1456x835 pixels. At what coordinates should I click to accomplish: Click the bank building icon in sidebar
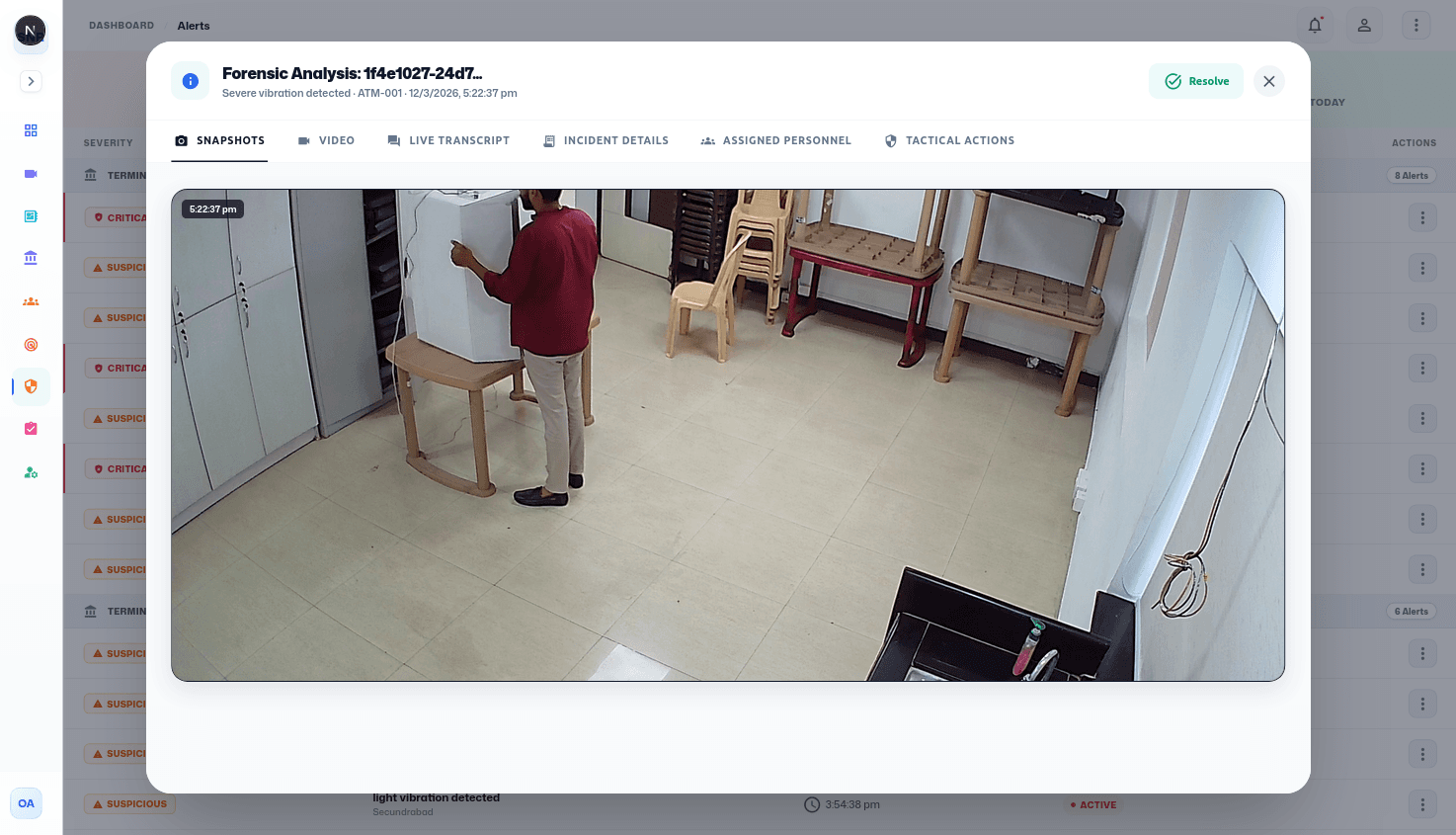[x=31, y=258]
